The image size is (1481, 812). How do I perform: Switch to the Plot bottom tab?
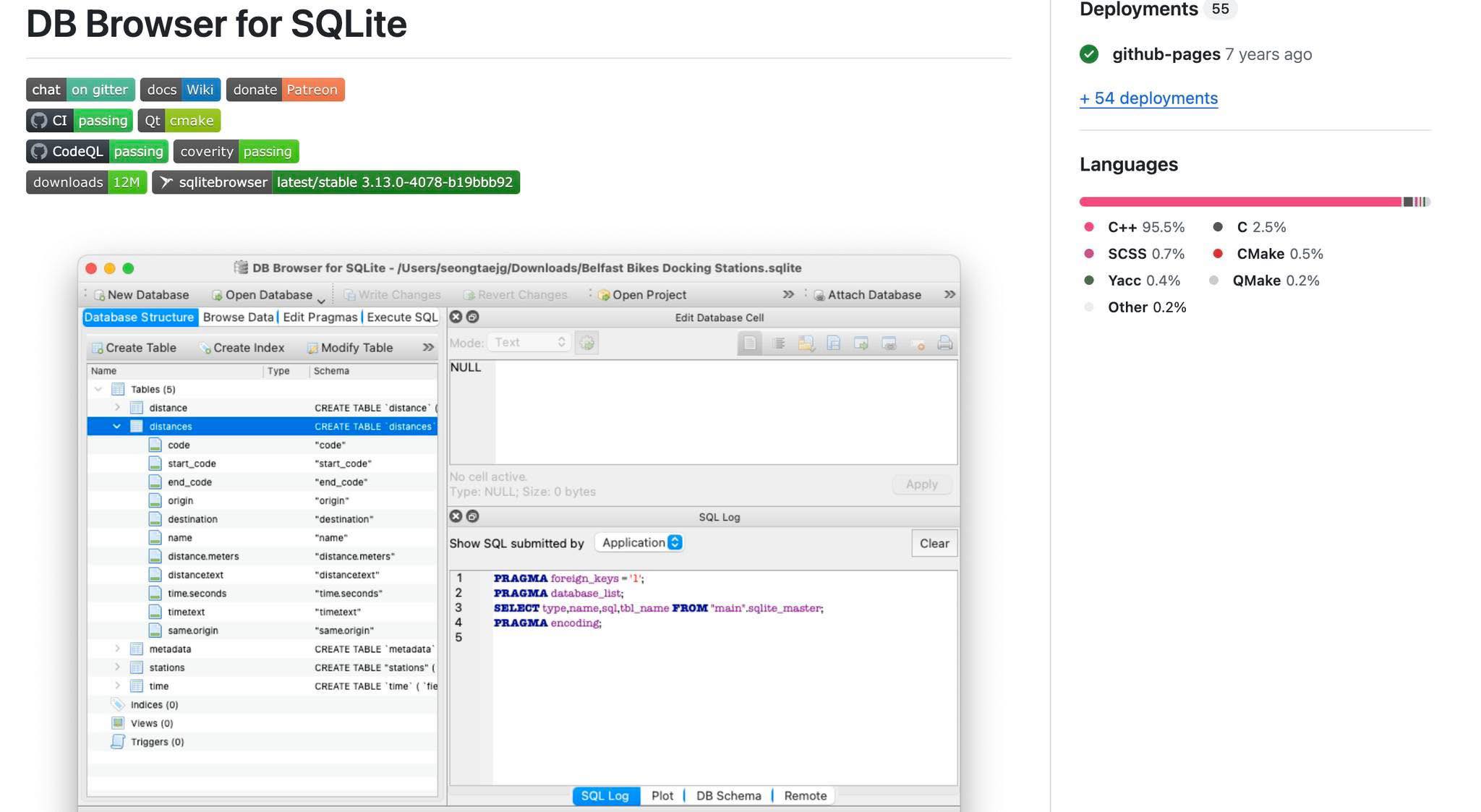coord(662,796)
